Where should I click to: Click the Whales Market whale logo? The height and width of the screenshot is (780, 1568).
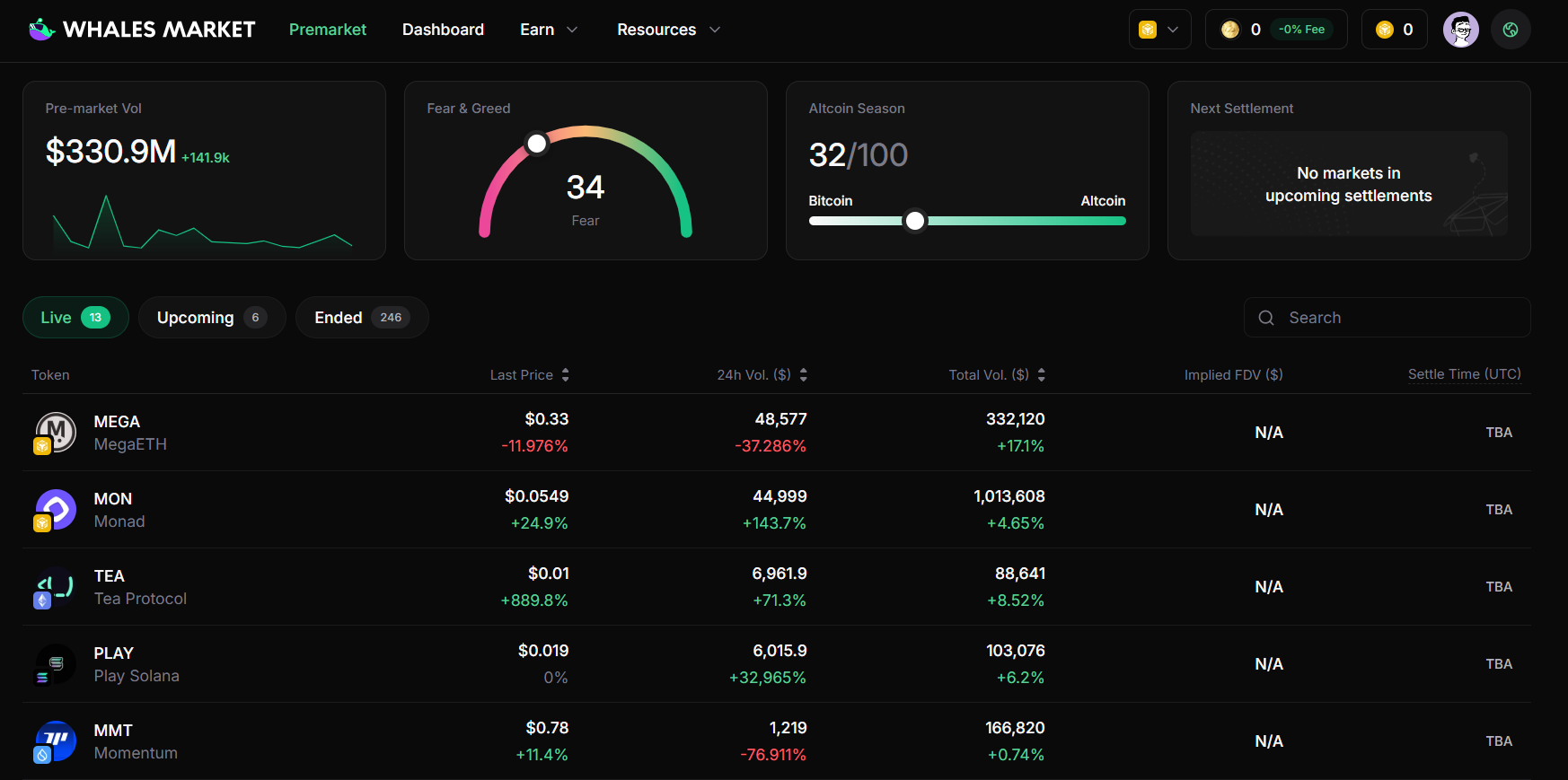(41, 30)
